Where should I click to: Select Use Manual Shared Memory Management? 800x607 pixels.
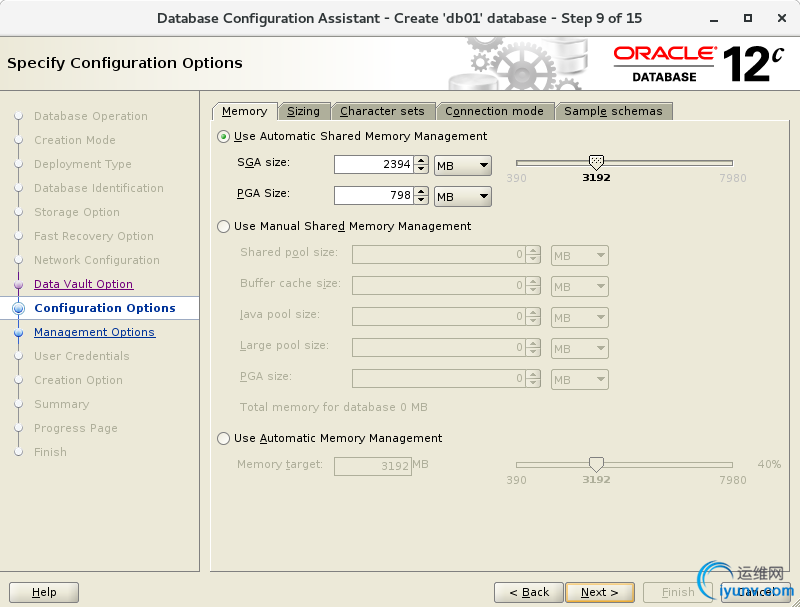223,226
